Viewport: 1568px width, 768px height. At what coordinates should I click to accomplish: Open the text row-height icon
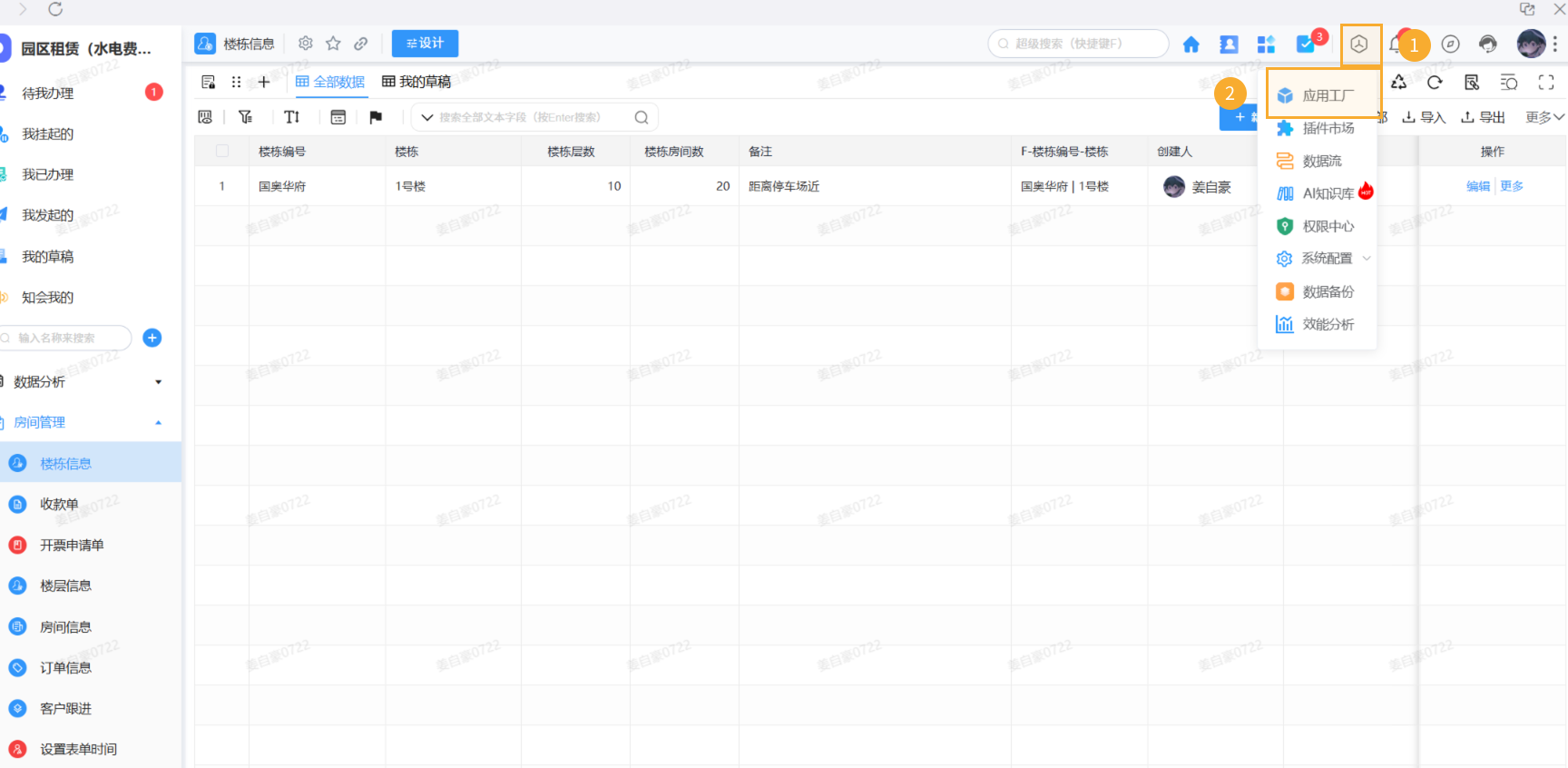pos(291,117)
